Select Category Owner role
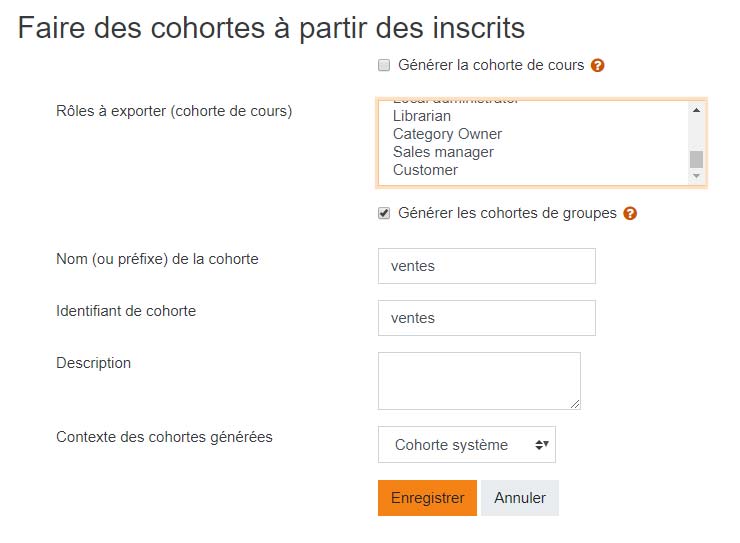The image size is (740, 543). [x=447, y=134]
